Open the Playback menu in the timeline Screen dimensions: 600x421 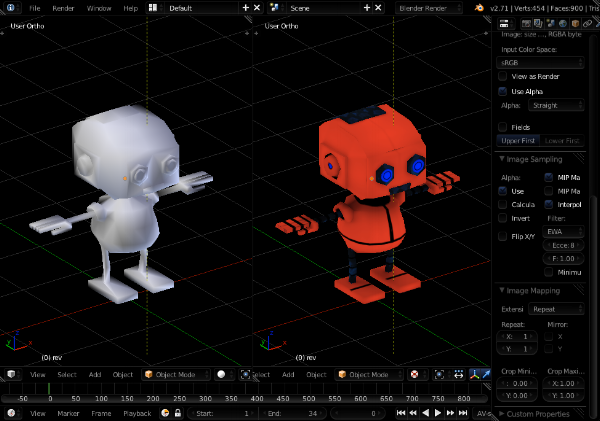[137, 413]
